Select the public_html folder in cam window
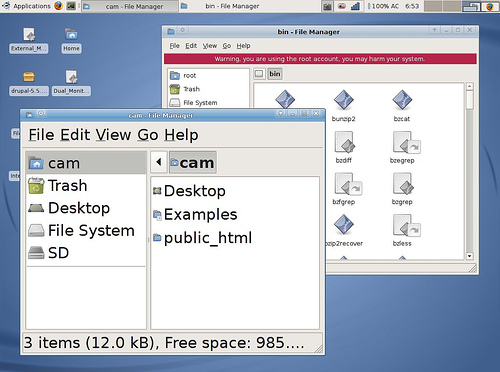Image resolution: width=500 pixels, height=372 pixels. (202, 238)
